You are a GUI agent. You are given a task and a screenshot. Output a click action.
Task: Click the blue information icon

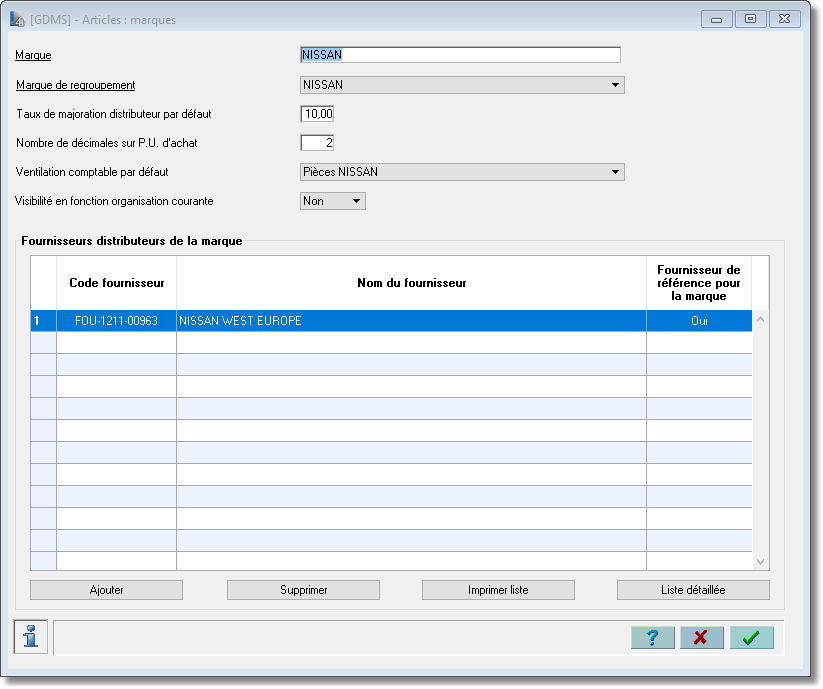click(x=30, y=637)
